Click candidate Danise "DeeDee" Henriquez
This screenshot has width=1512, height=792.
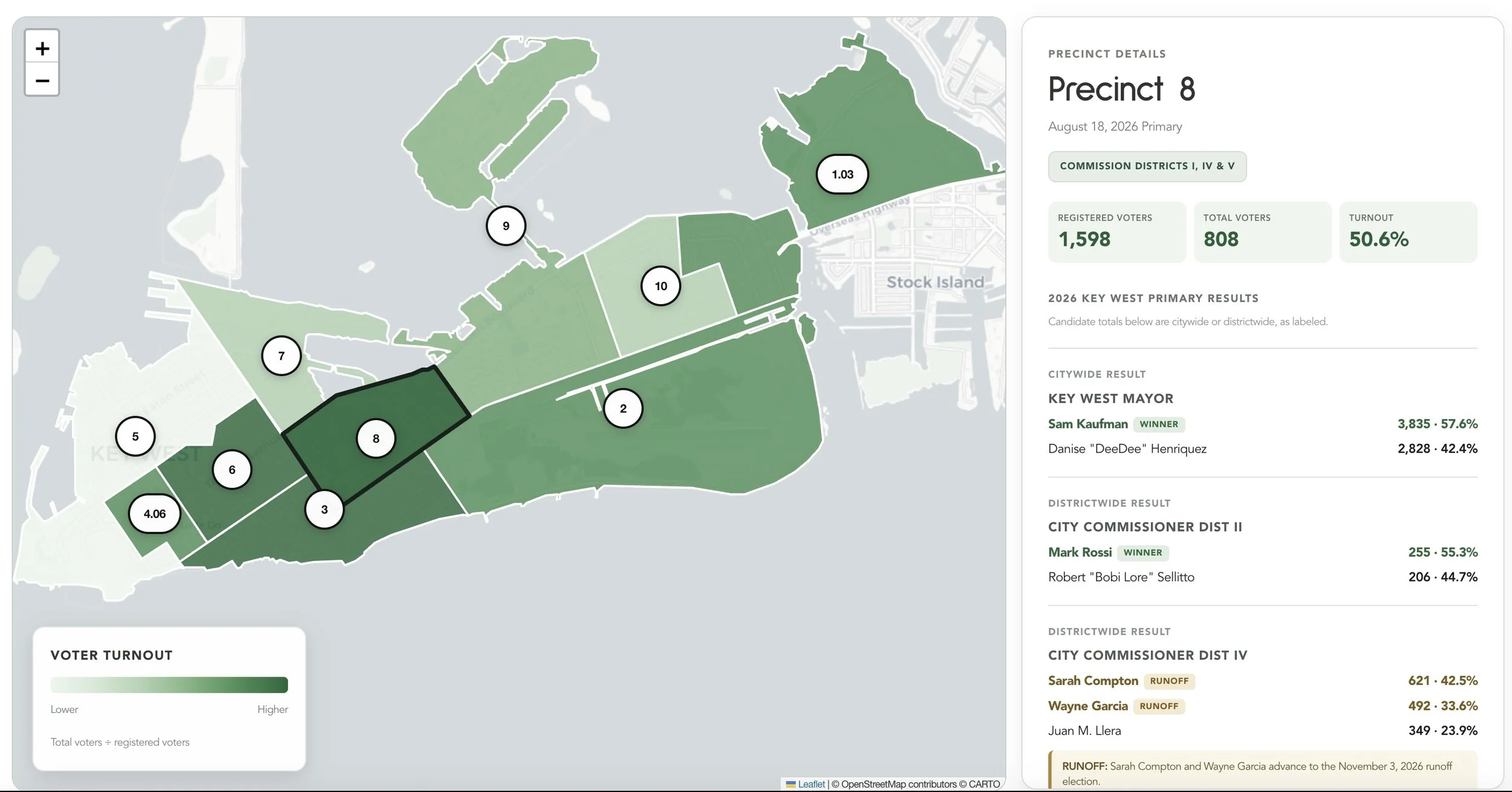click(1127, 449)
